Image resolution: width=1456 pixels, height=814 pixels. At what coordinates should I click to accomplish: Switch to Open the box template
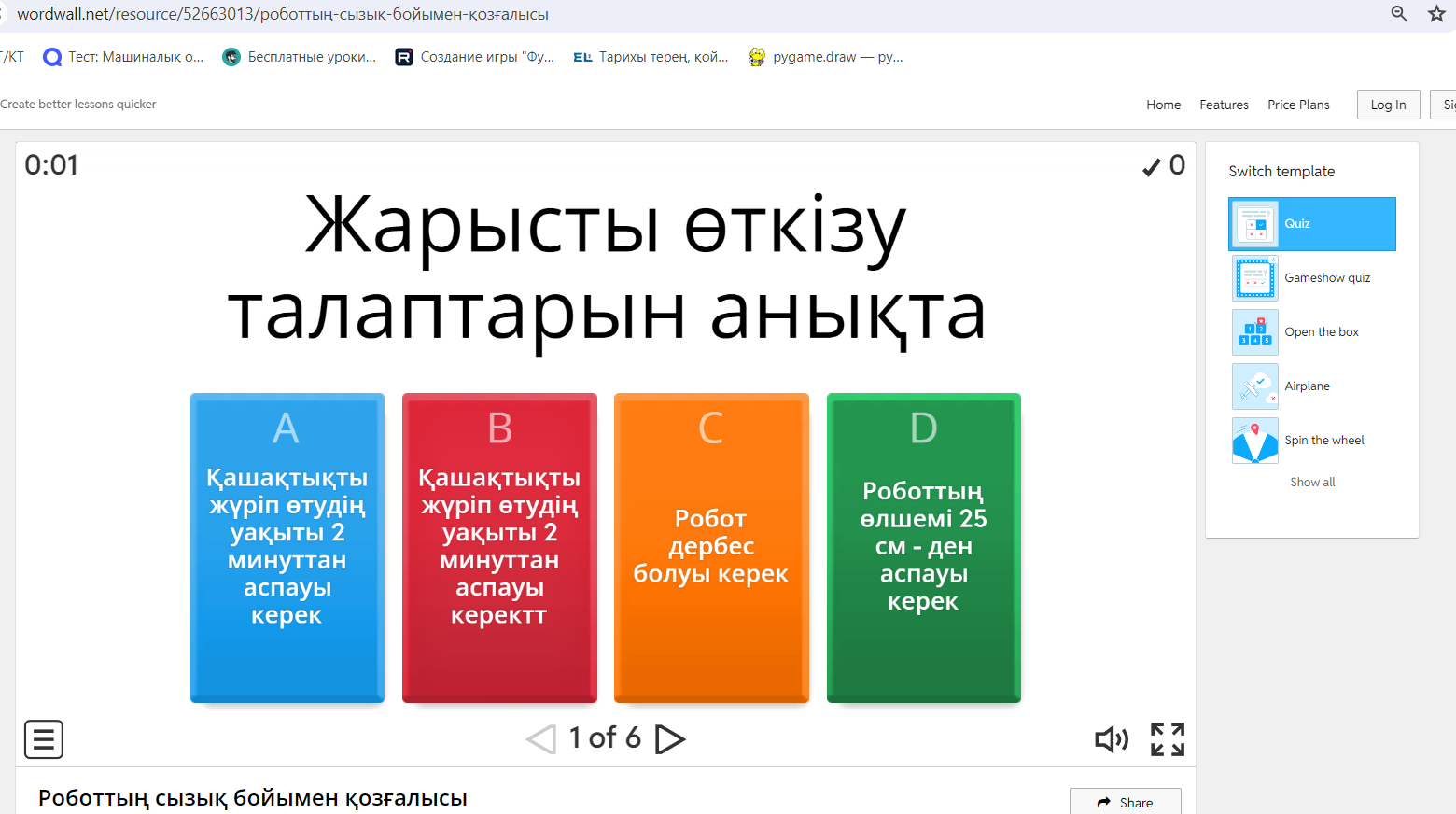[x=1312, y=332]
